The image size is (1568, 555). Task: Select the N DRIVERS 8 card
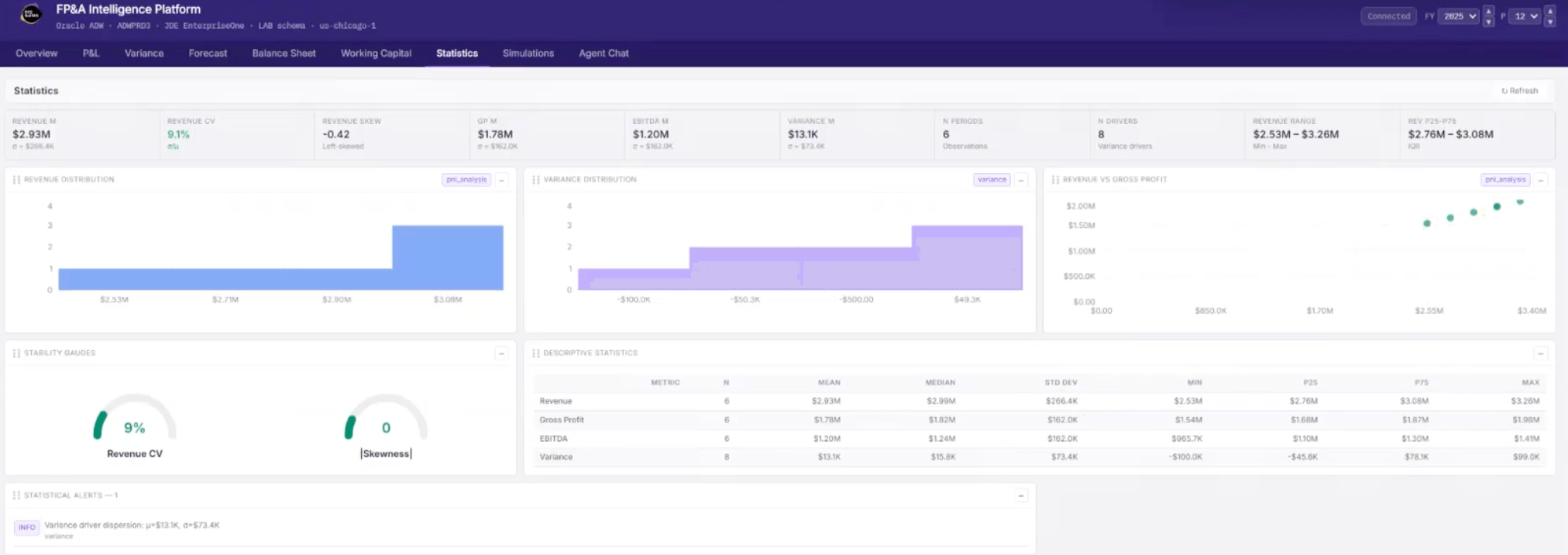pos(1167,135)
